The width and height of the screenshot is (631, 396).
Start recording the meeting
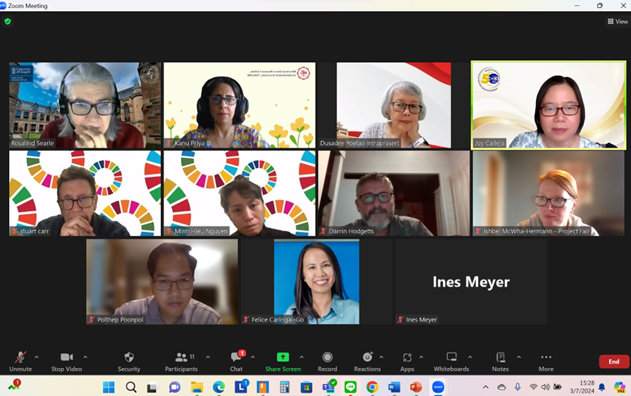[327, 361]
